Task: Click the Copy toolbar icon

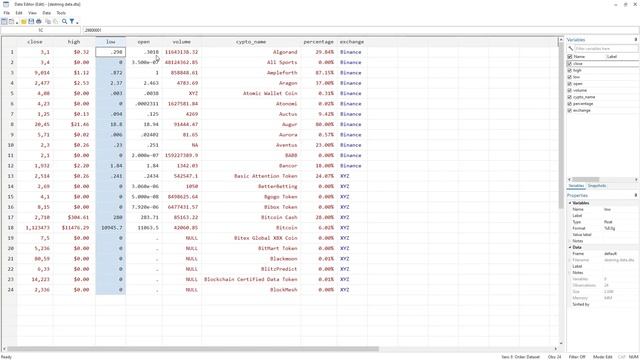Action: click(48, 21)
